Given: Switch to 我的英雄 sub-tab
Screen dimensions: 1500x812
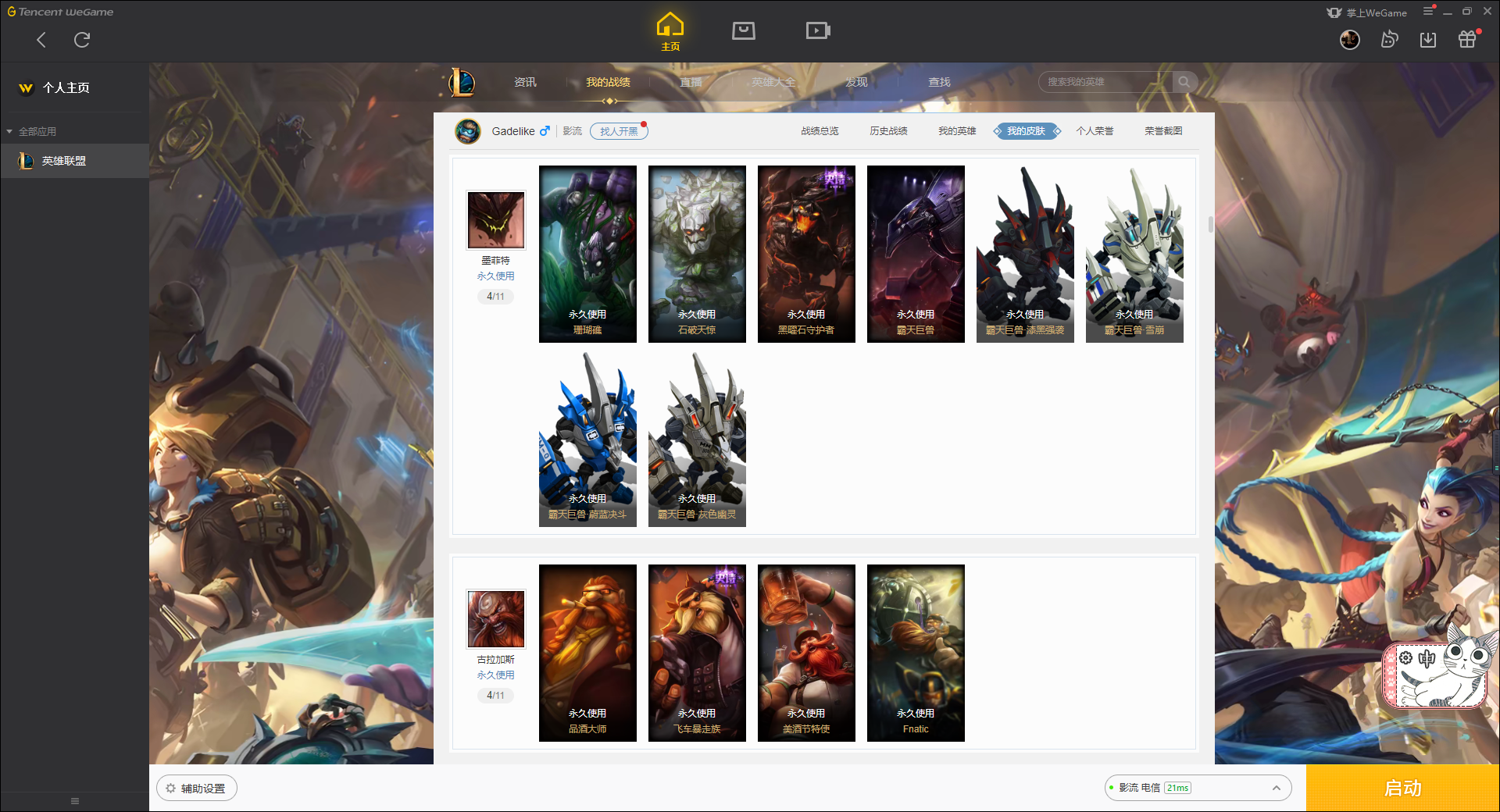Looking at the screenshot, I should (x=957, y=131).
